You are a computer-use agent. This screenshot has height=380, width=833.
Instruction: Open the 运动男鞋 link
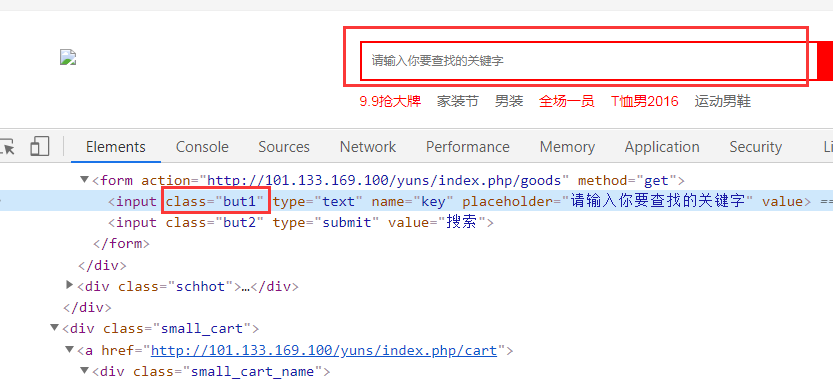pos(722,101)
